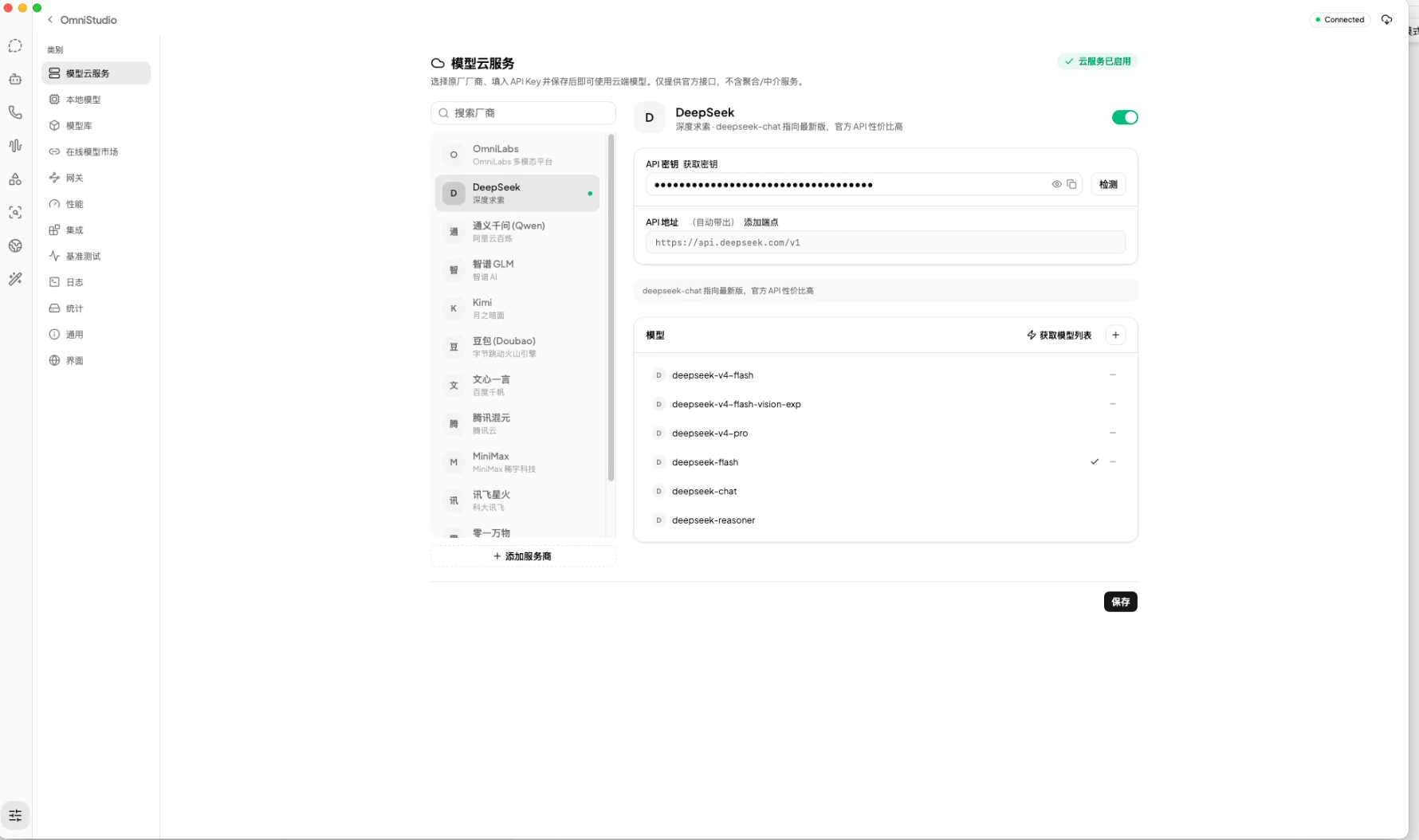
Task: Click the 保存 save button
Action: pos(1120,602)
